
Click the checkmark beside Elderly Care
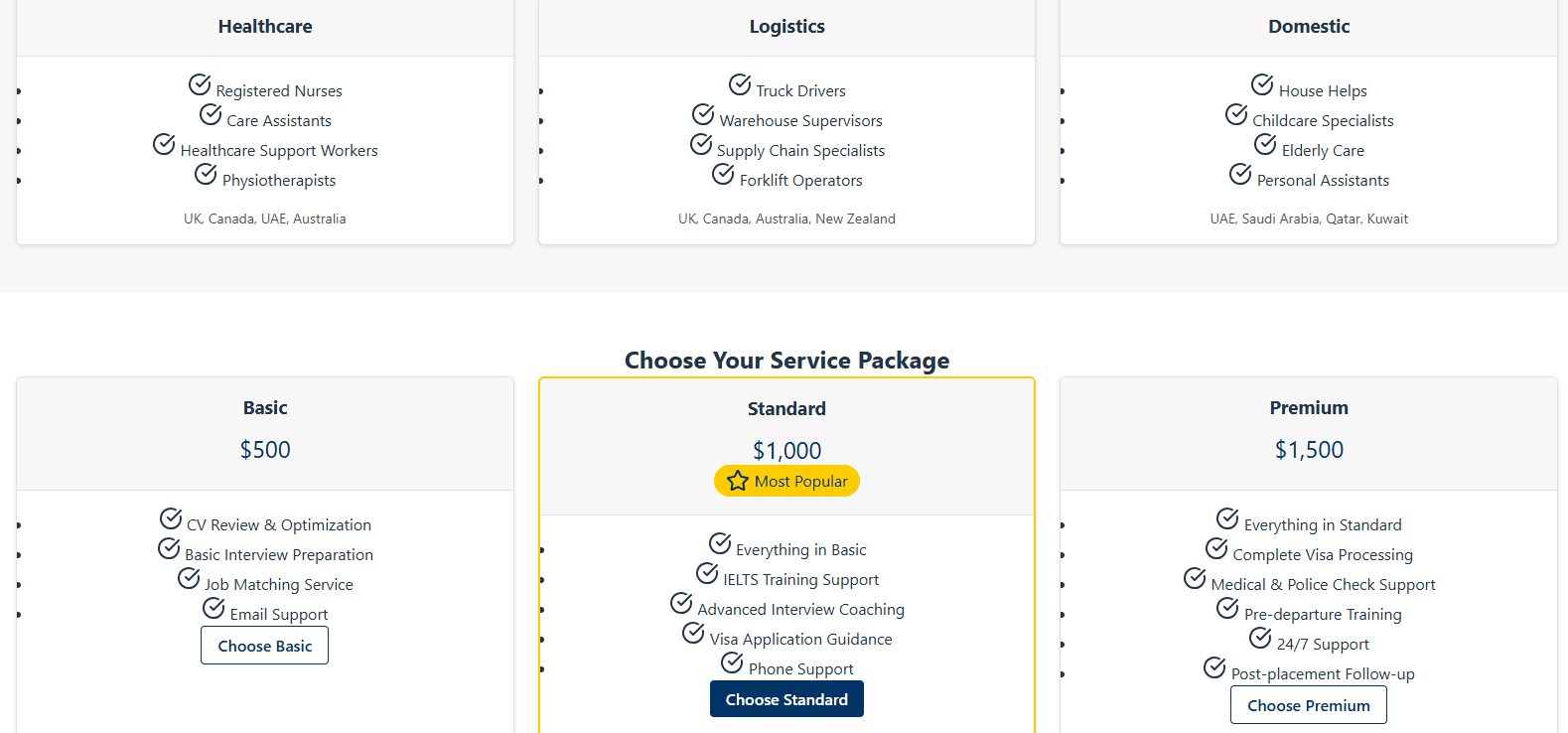(1265, 144)
